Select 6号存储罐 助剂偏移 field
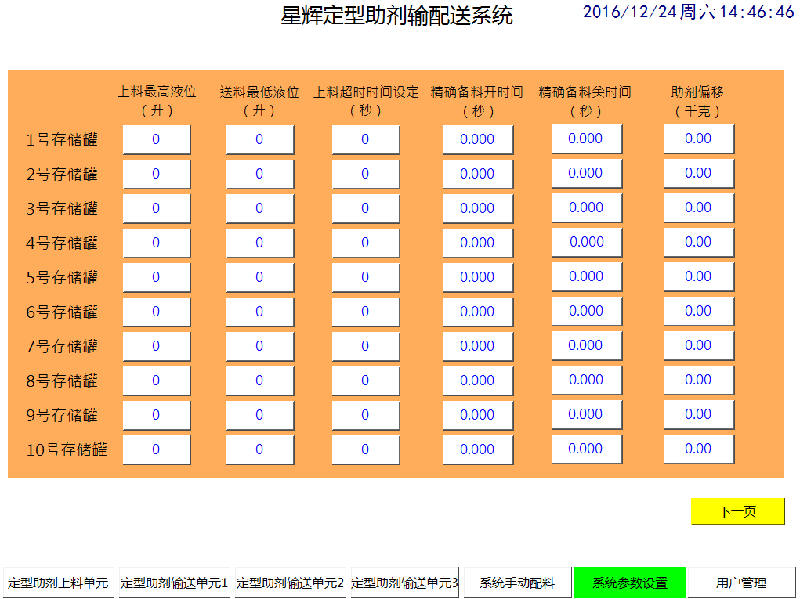 coord(698,311)
